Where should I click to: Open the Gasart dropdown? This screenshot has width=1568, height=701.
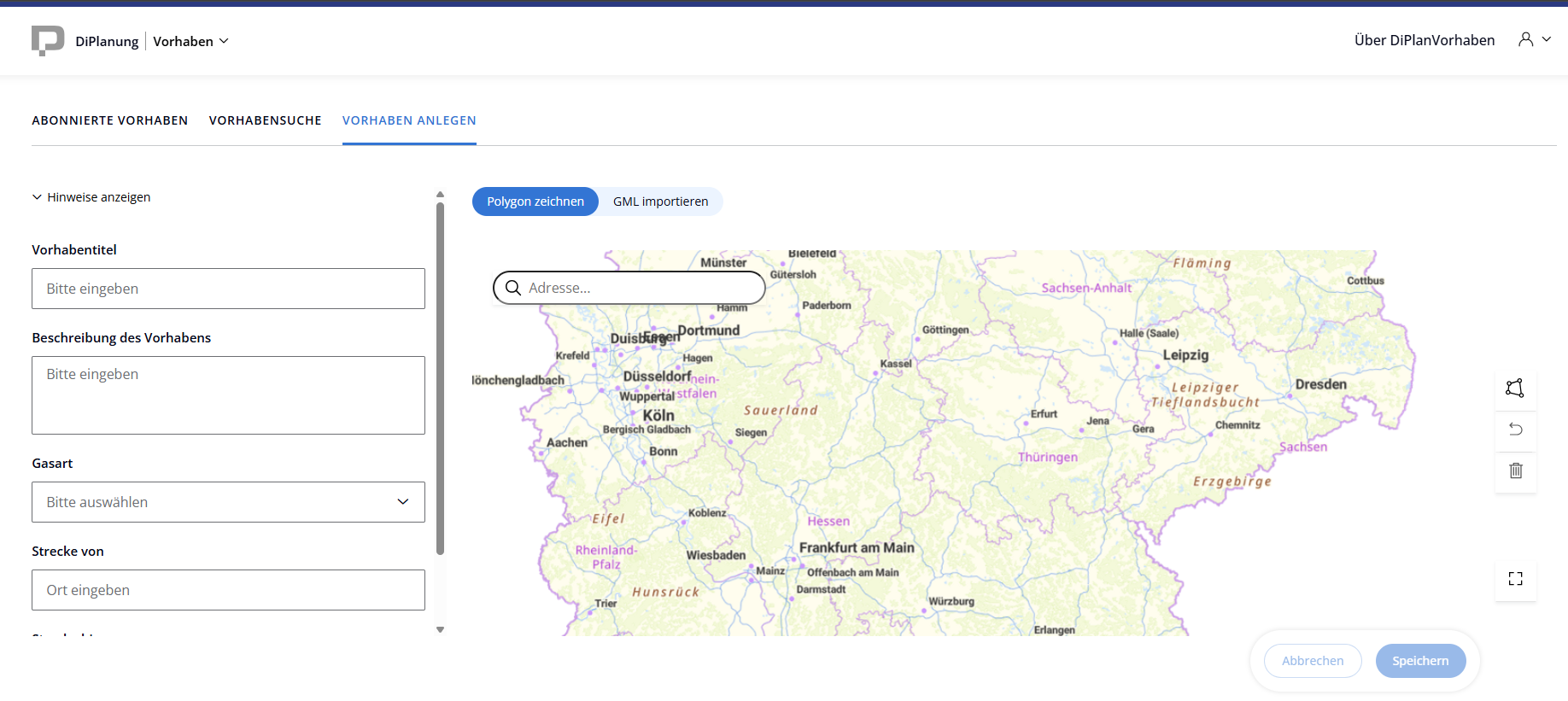(228, 502)
